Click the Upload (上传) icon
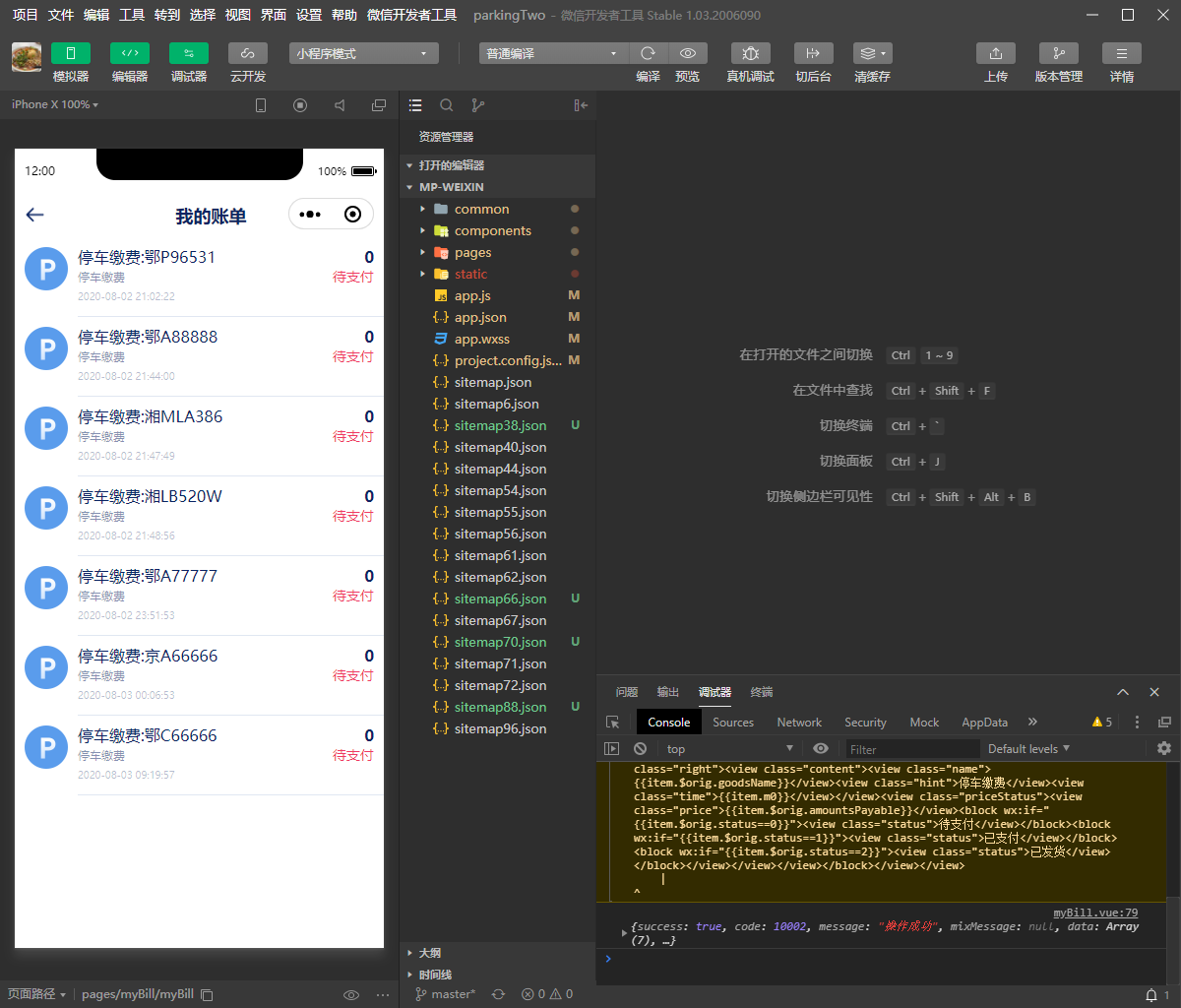 pyautogui.click(x=995, y=53)
